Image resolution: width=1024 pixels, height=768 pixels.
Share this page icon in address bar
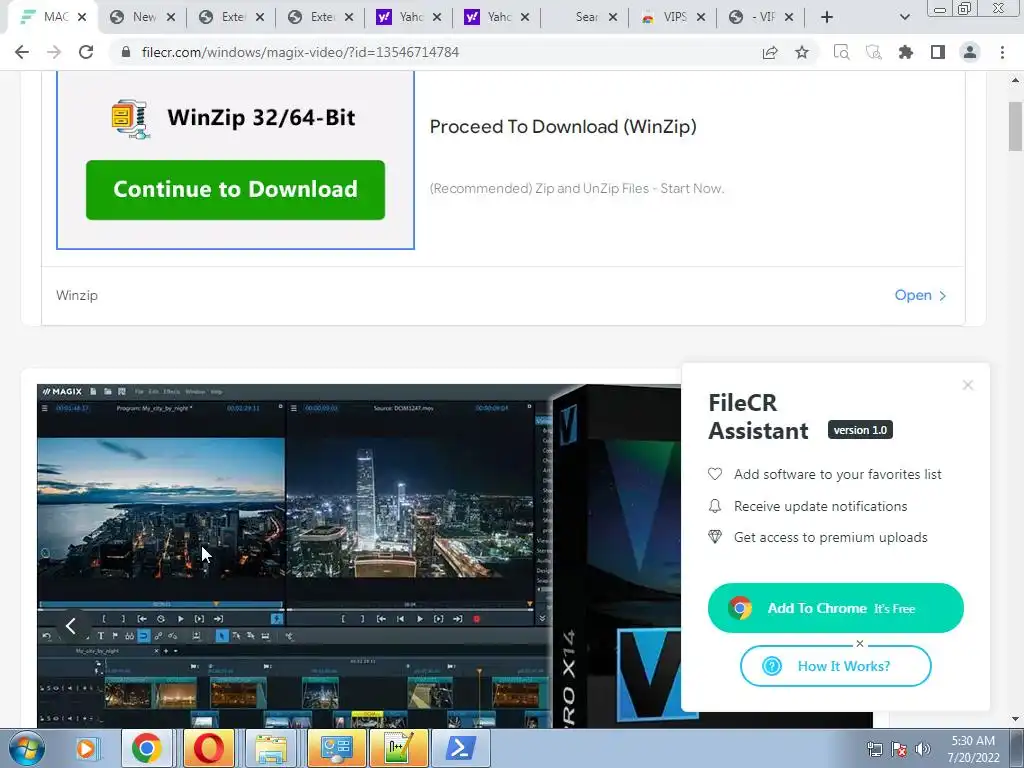(770, 52)
